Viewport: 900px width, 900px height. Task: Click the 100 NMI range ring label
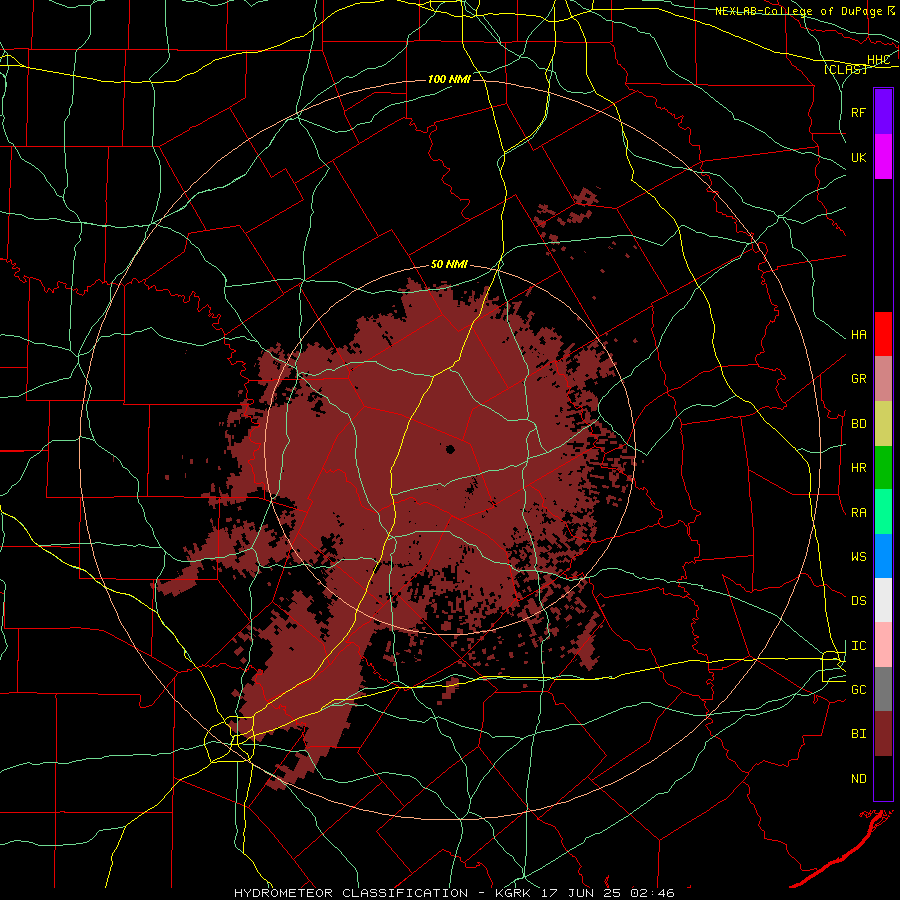pos(449,79)
